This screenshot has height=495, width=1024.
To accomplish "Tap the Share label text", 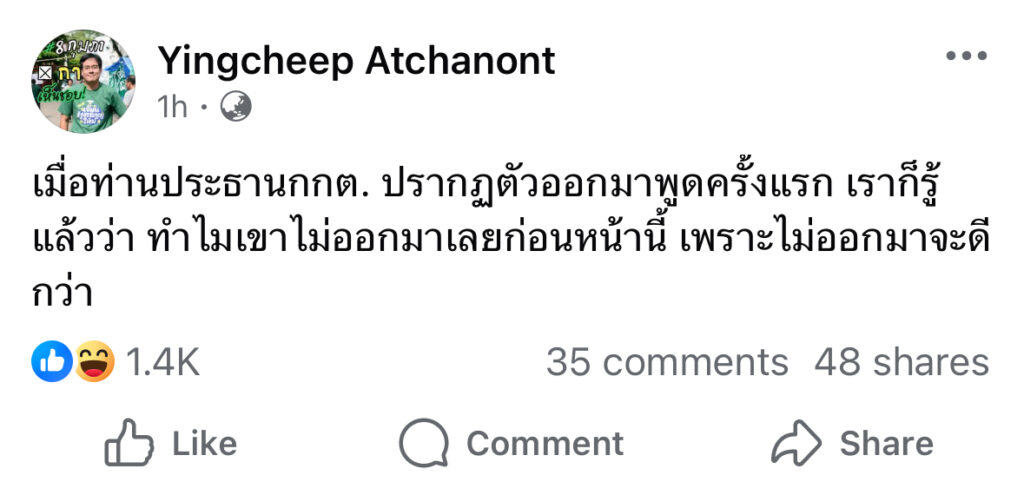I will [x=886, y=443].
